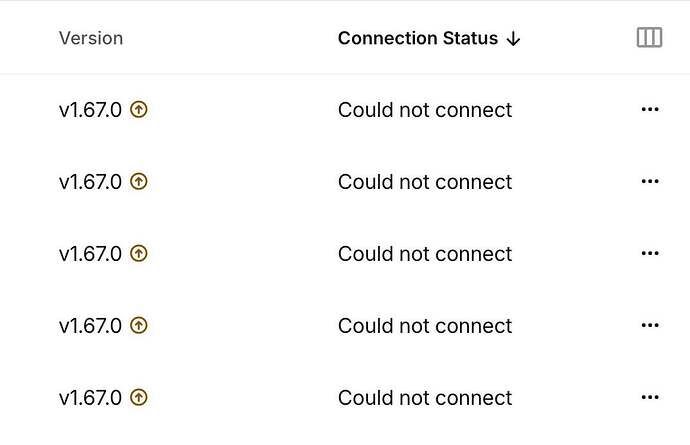
Task: Select v1.67.0 text in fourth row
Action: (x=90, y=326)
